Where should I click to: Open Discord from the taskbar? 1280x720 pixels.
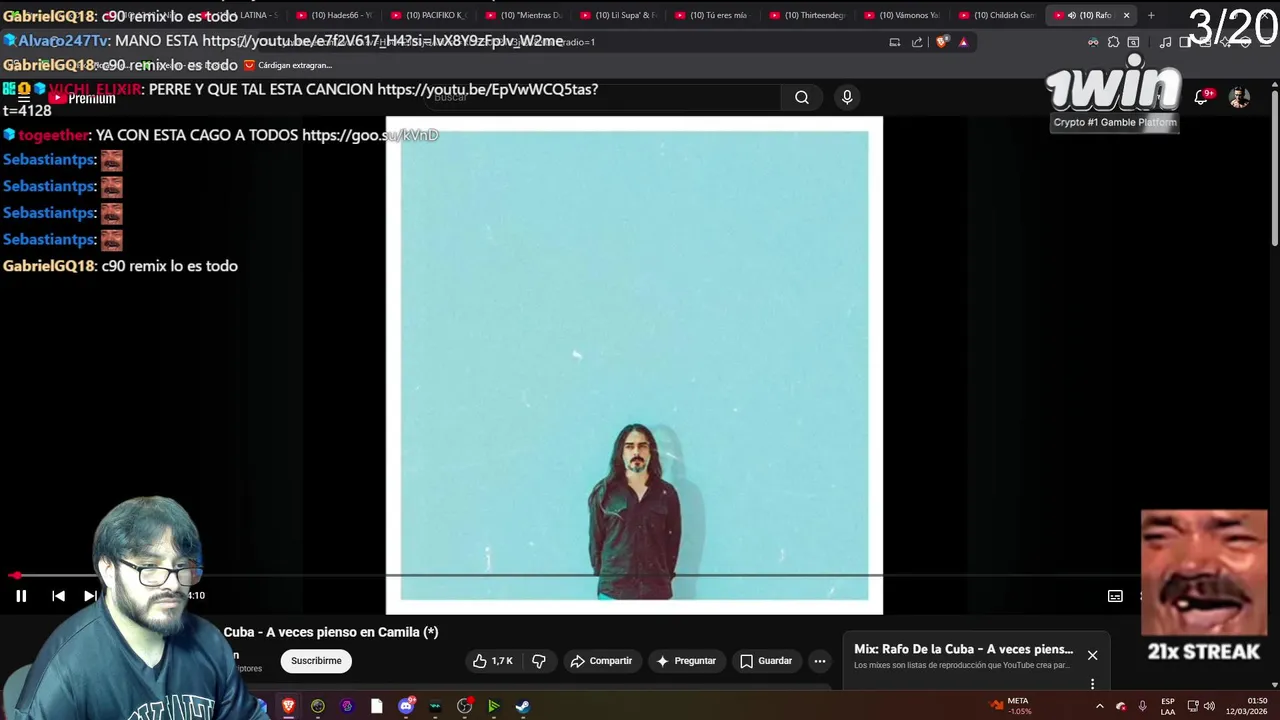(406, 706)
